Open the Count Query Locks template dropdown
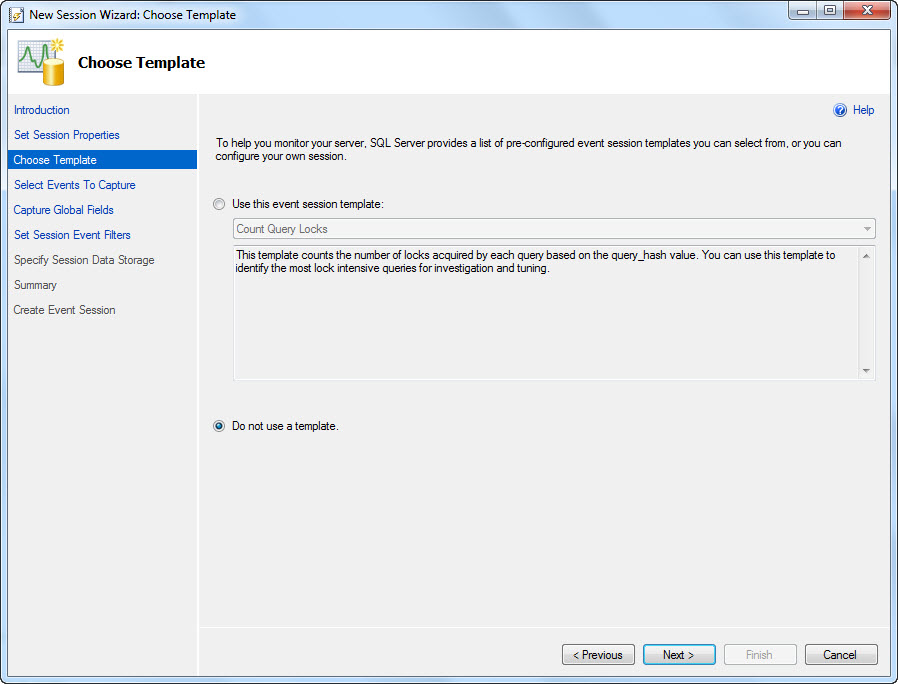The width and height of the screenshot is (898, 684). (554, 229)
